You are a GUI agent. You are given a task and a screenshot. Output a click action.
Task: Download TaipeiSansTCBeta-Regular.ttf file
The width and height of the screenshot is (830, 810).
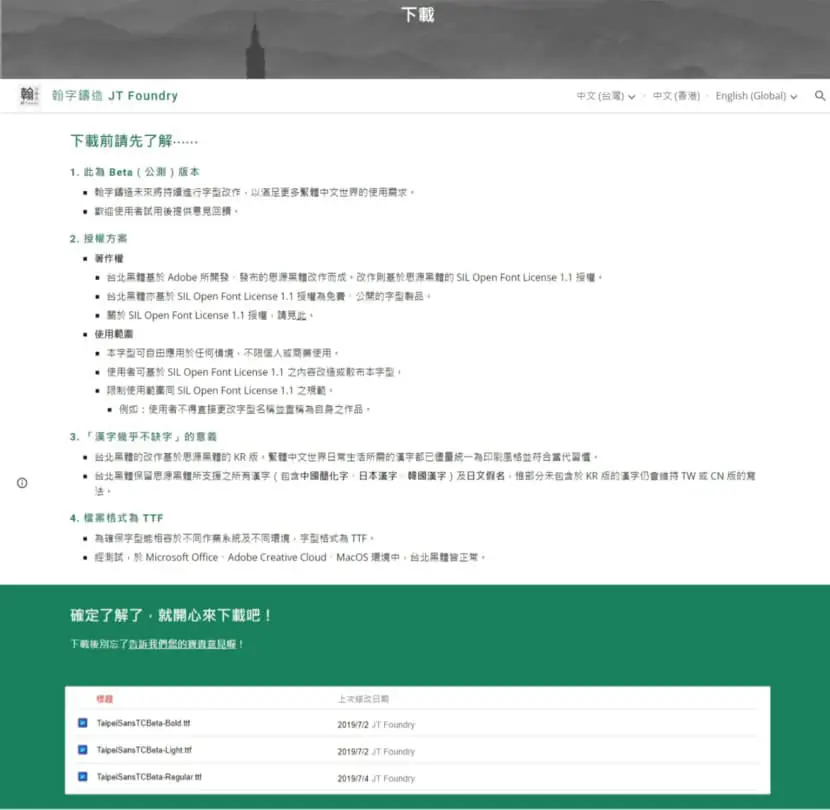click(149, 777)
